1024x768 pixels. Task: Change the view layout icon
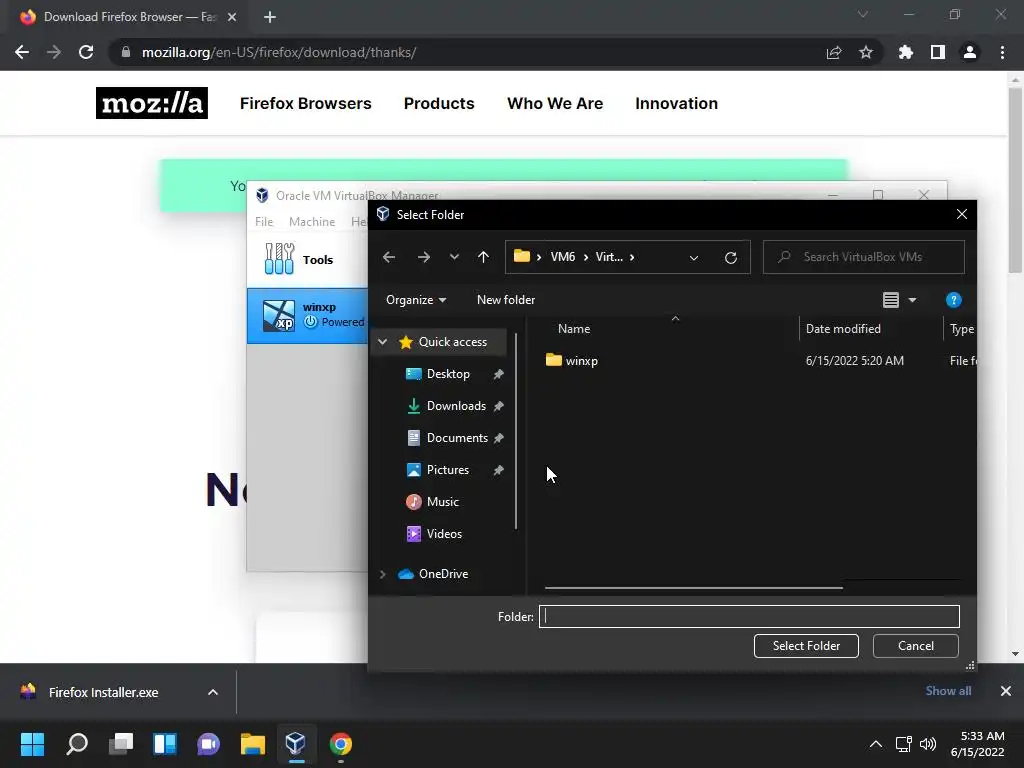(891, 300)
